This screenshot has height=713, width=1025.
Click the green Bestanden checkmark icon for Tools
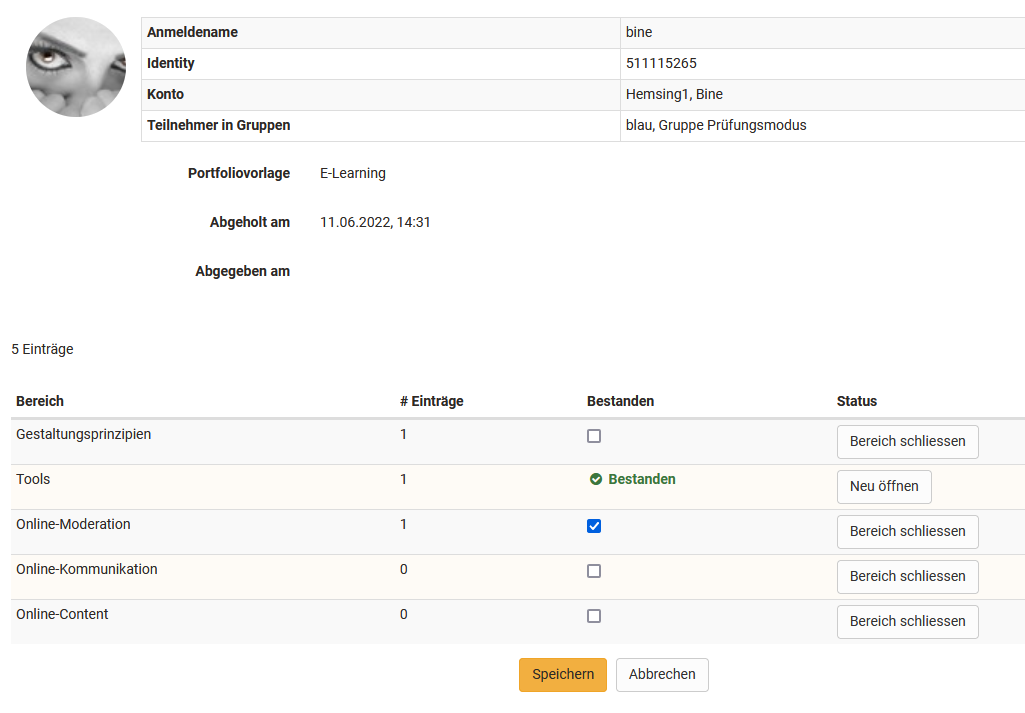[595, 479]
